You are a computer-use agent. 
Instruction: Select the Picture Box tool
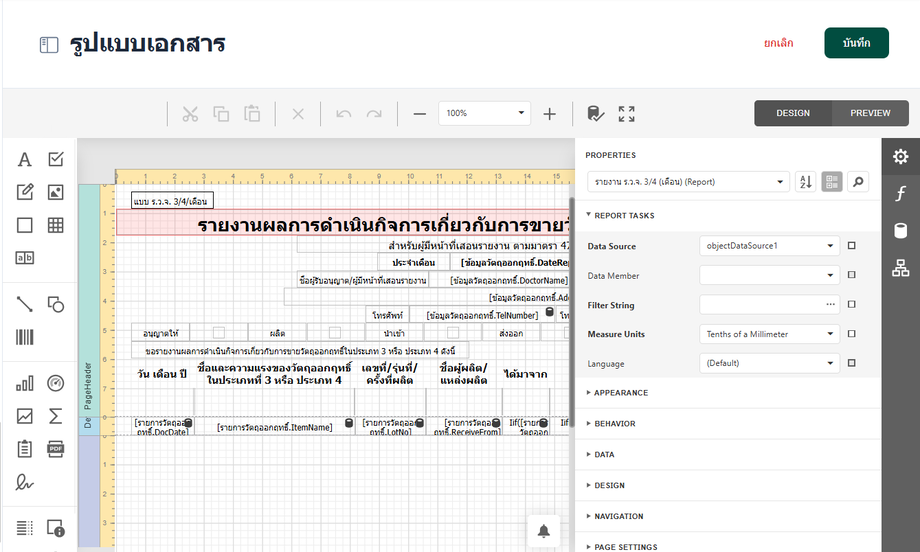tap(56, 192)
